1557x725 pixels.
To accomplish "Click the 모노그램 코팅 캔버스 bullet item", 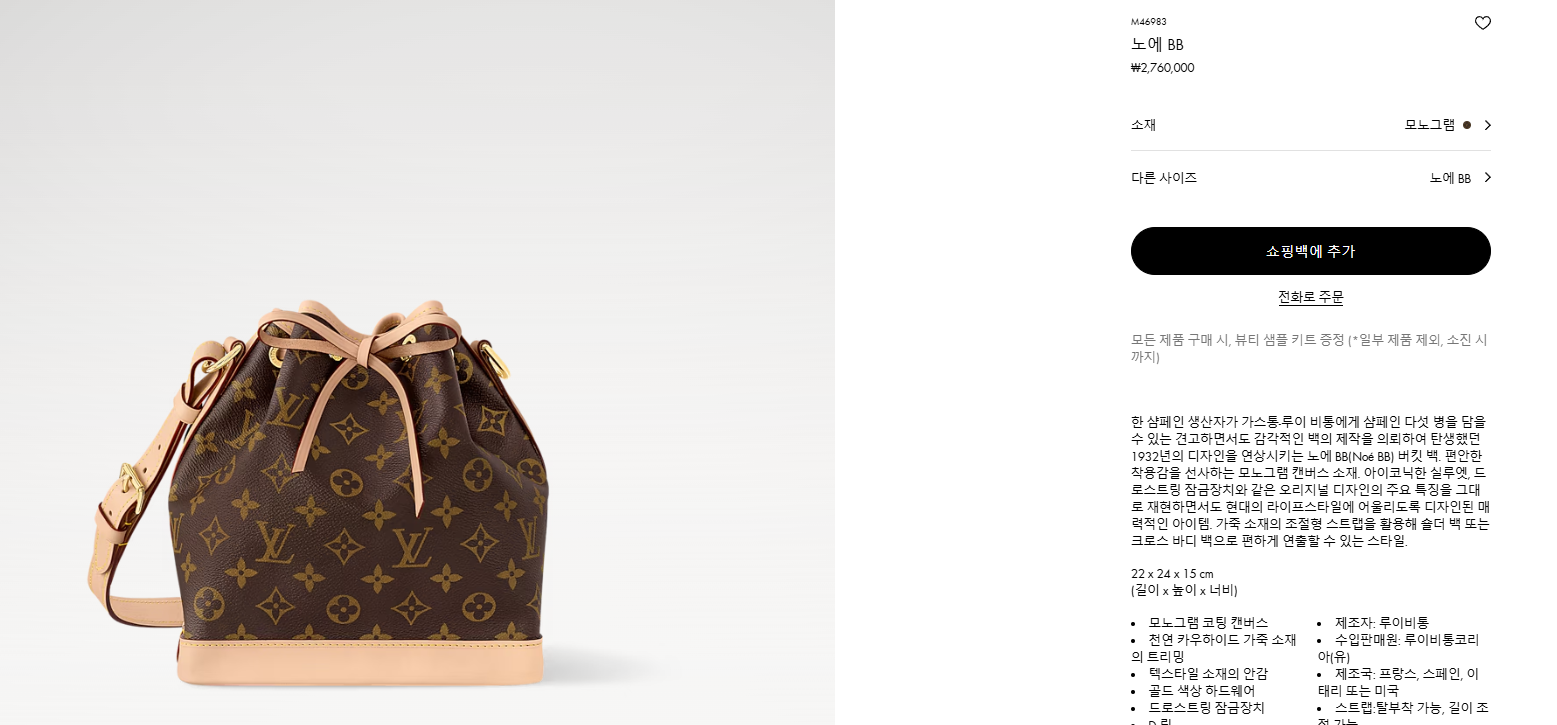I will [x=1208, y=623].
